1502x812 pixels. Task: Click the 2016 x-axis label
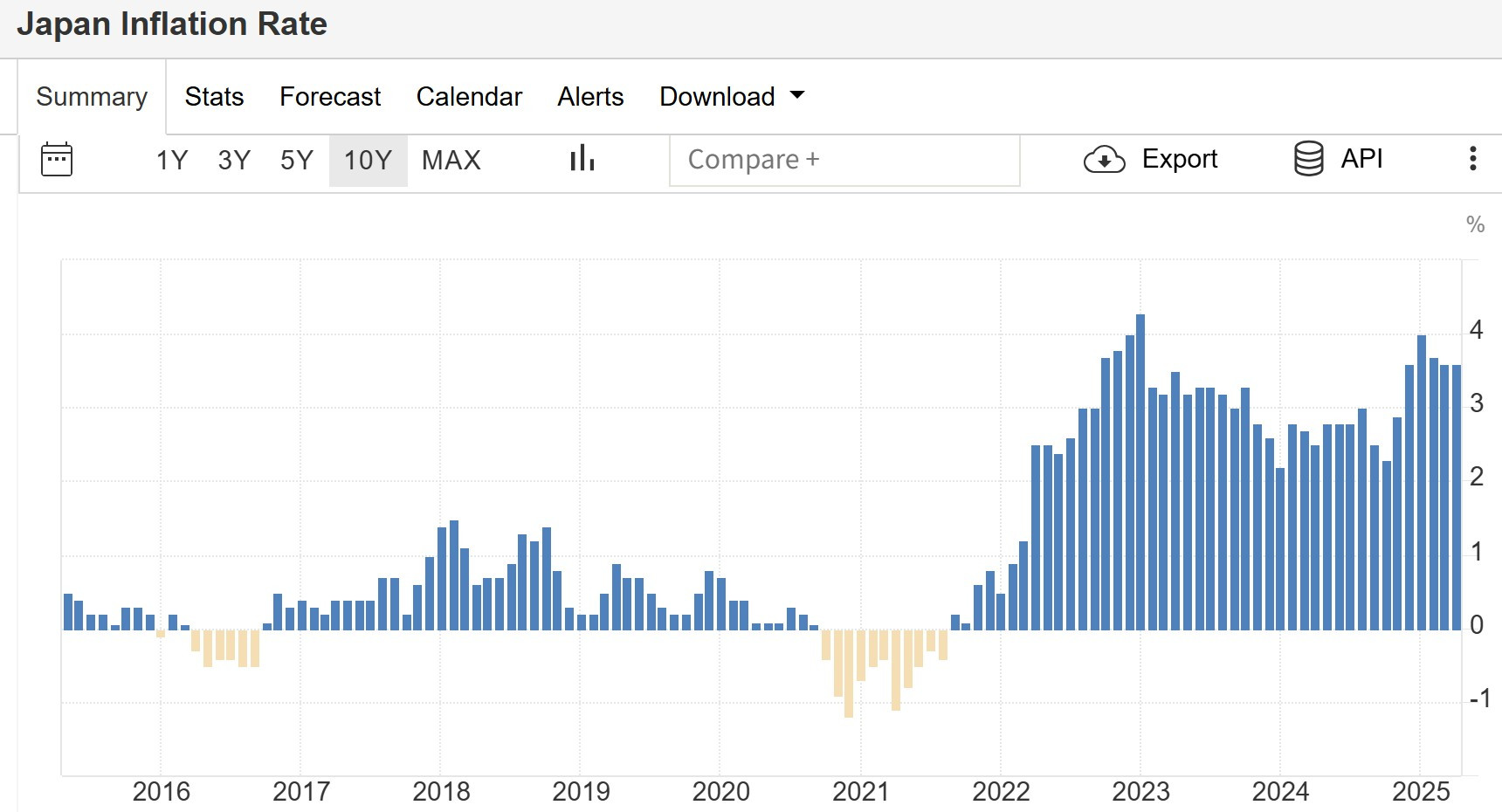pyautogui.click(x=161, y=792)
